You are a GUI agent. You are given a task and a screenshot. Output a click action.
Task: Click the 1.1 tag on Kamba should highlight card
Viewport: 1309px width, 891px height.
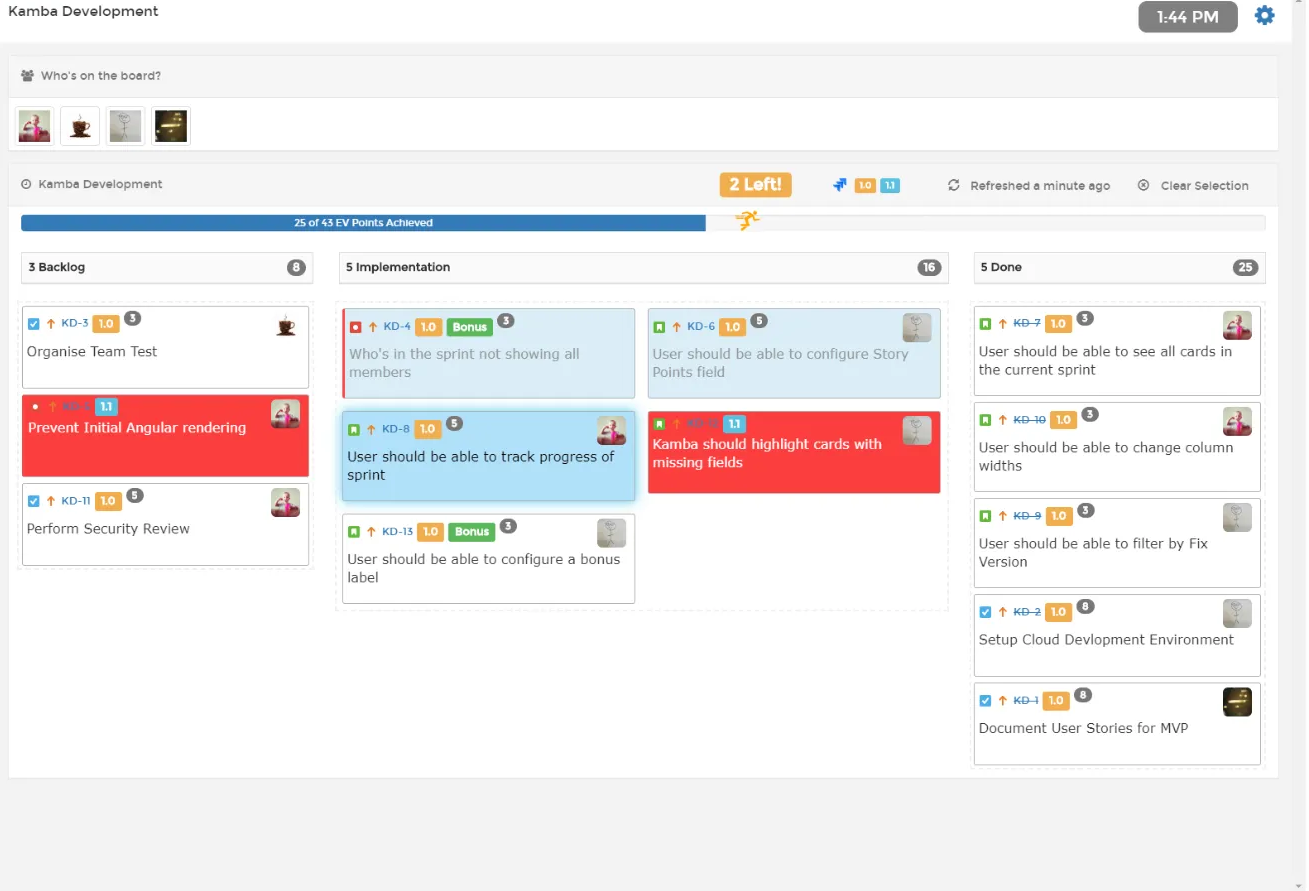pyautogui.click(x=734, y=424)
